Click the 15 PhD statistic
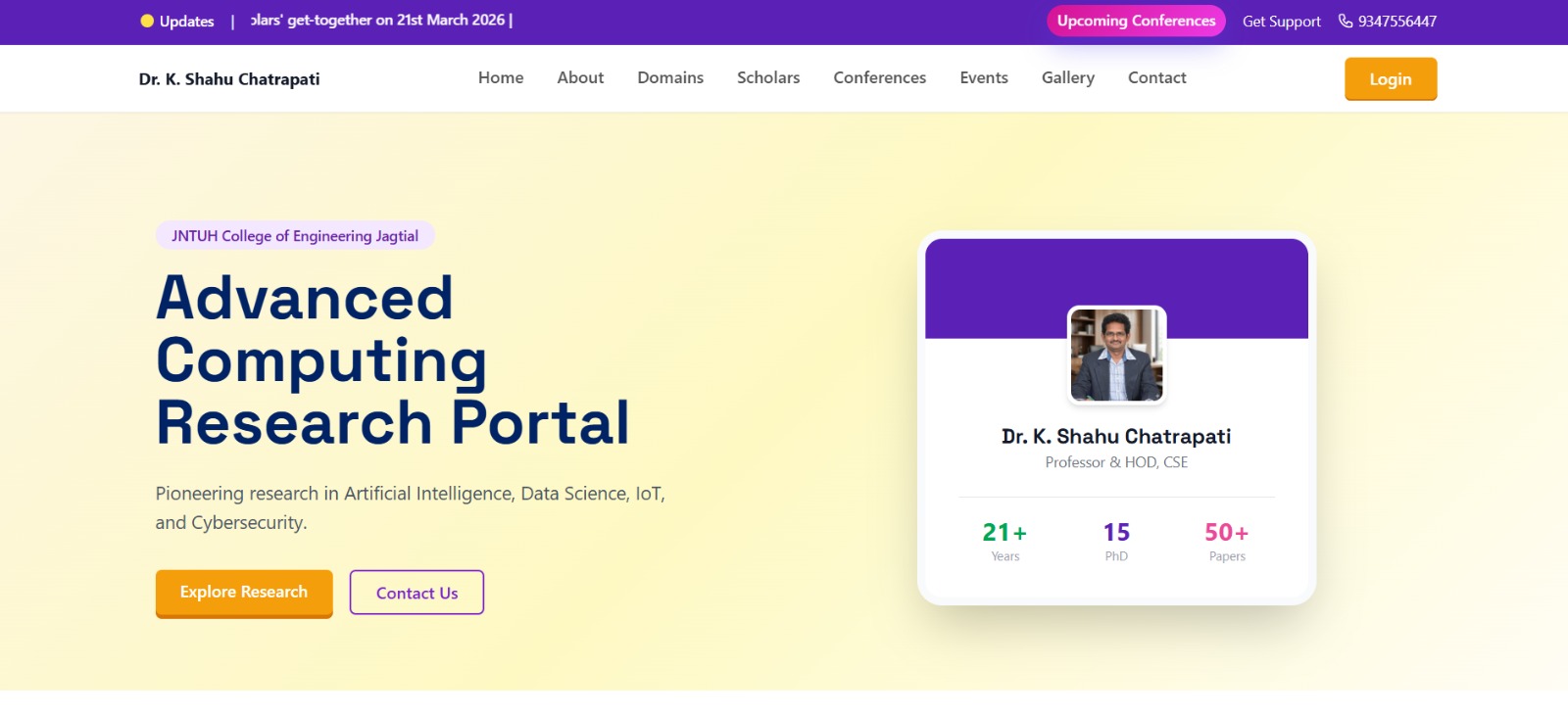The image size is (1568, 717). [1116, 542]
